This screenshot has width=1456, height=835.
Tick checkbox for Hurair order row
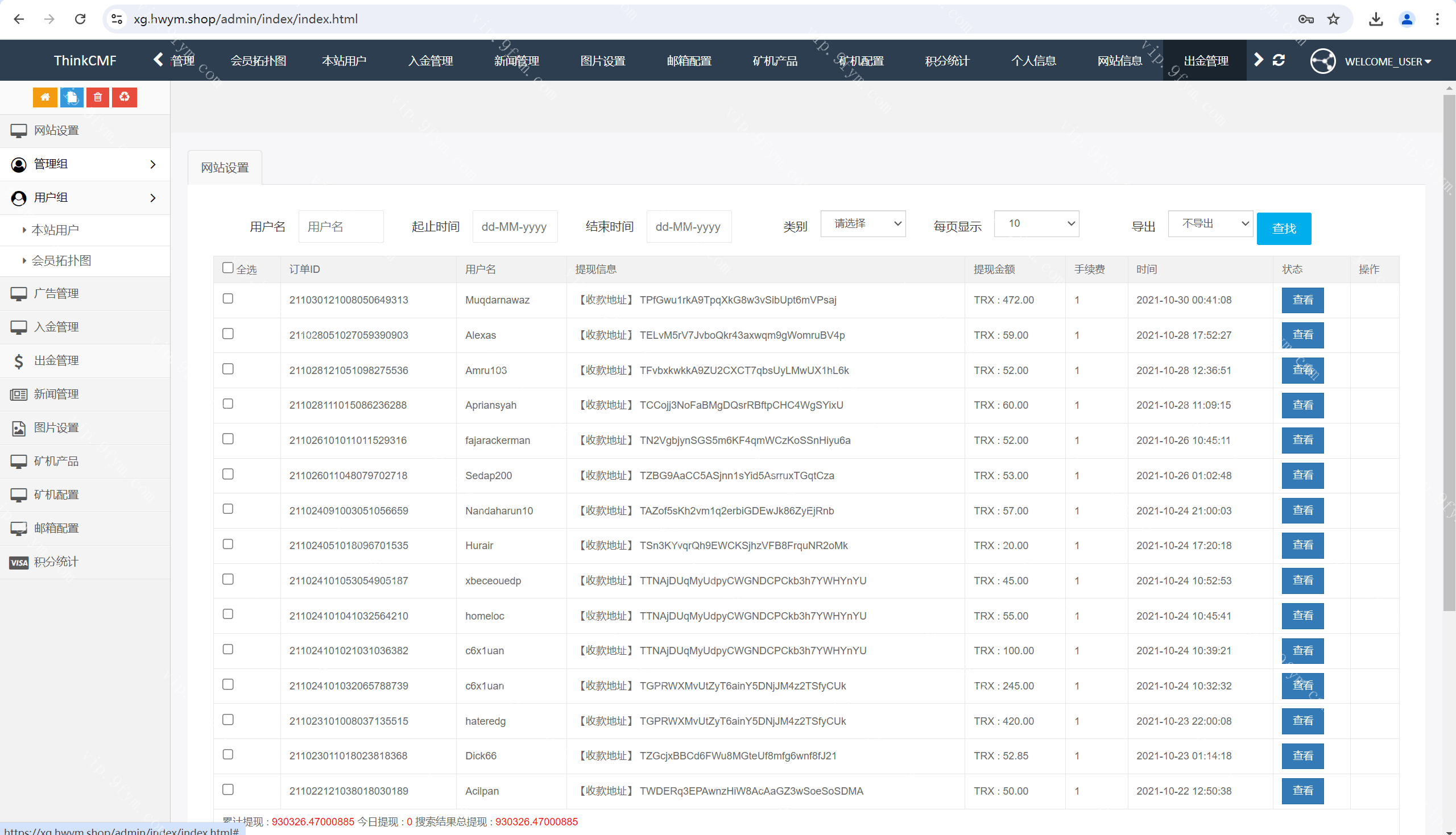[227, 544]
